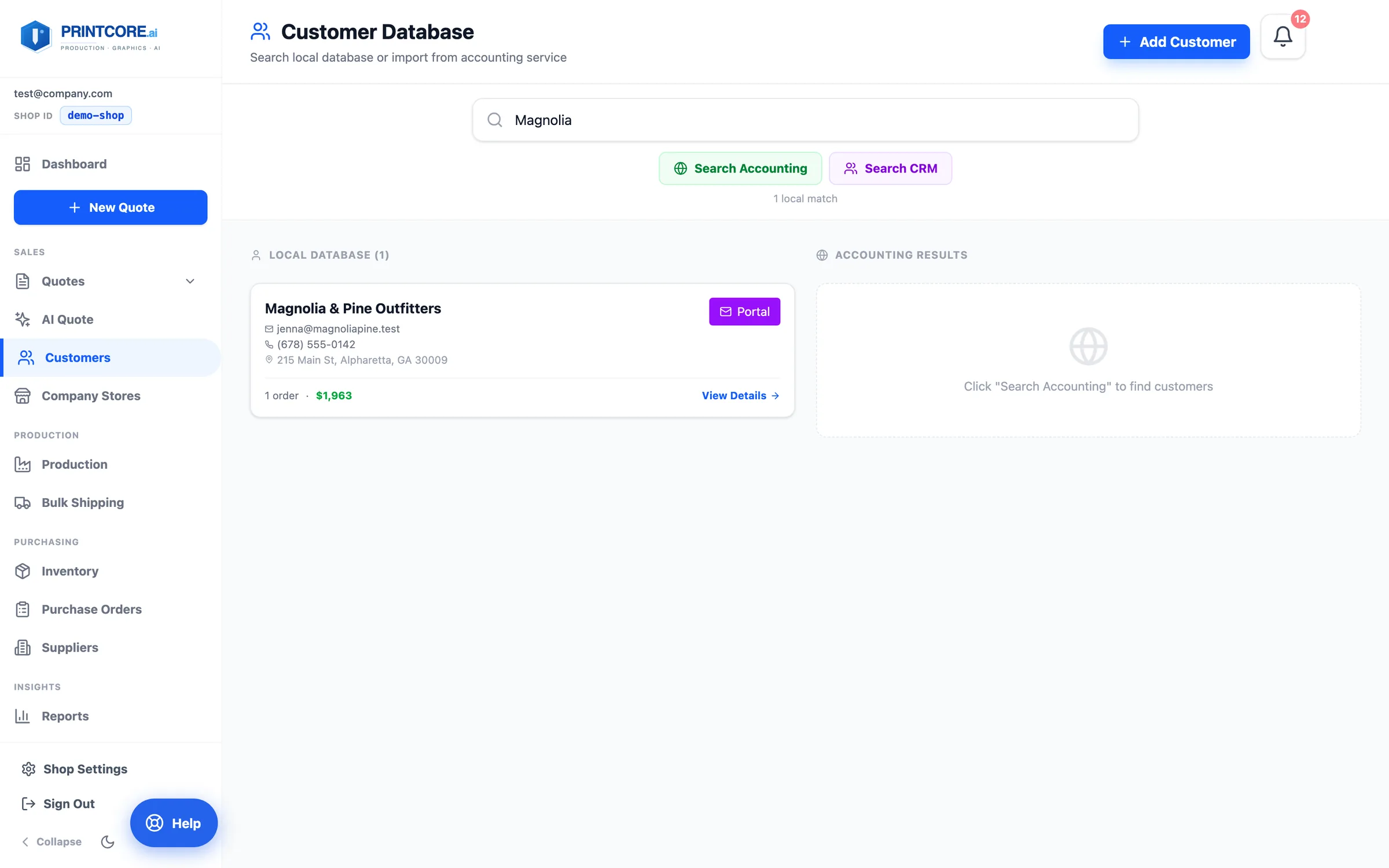Click the Inventory box icon
The width and height of the screenshot is (1389, 868).
(23, 571)
